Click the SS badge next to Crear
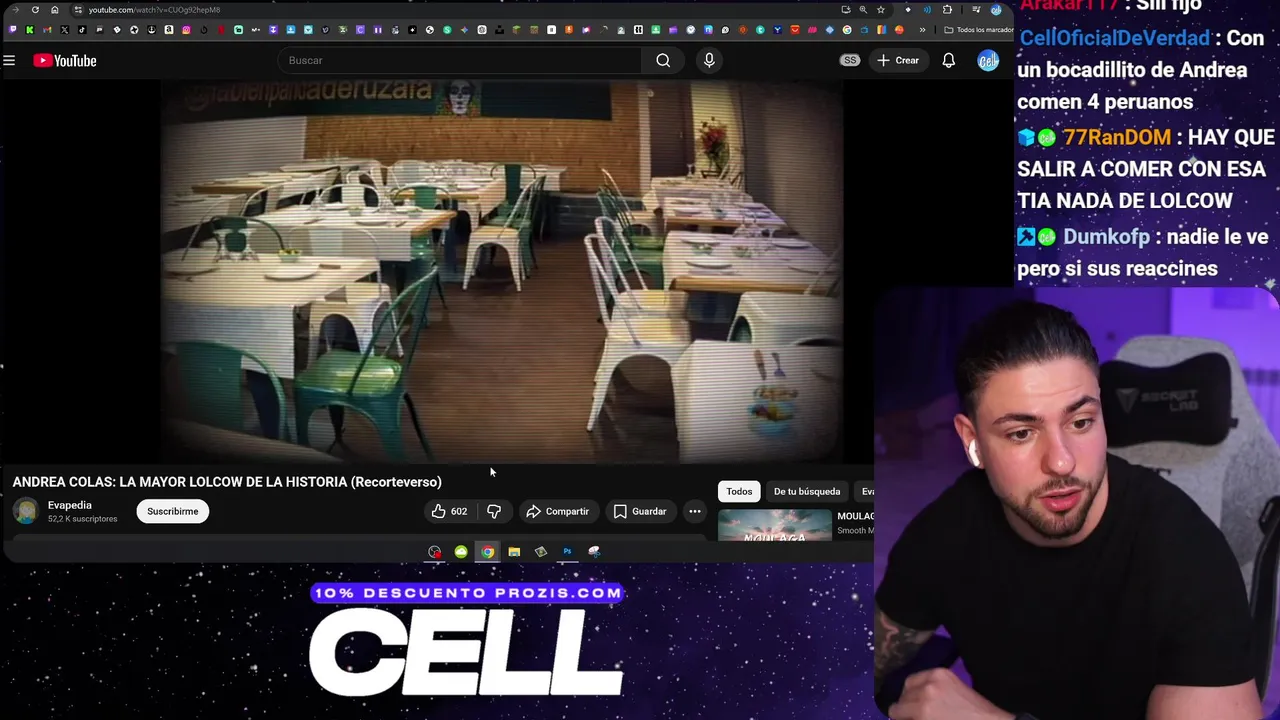 [x=850, y=60]
